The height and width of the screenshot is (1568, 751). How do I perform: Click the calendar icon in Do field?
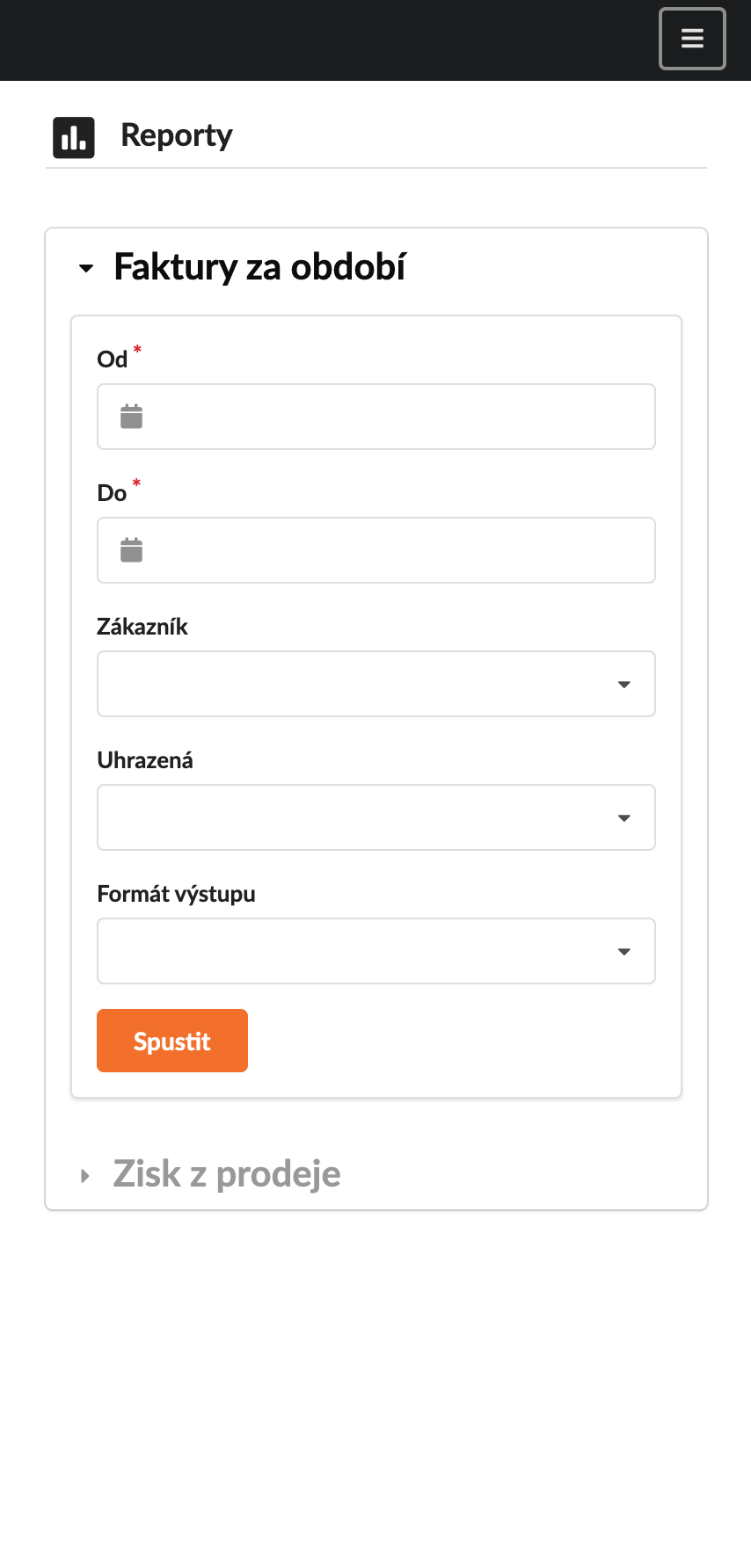[131, 550]
